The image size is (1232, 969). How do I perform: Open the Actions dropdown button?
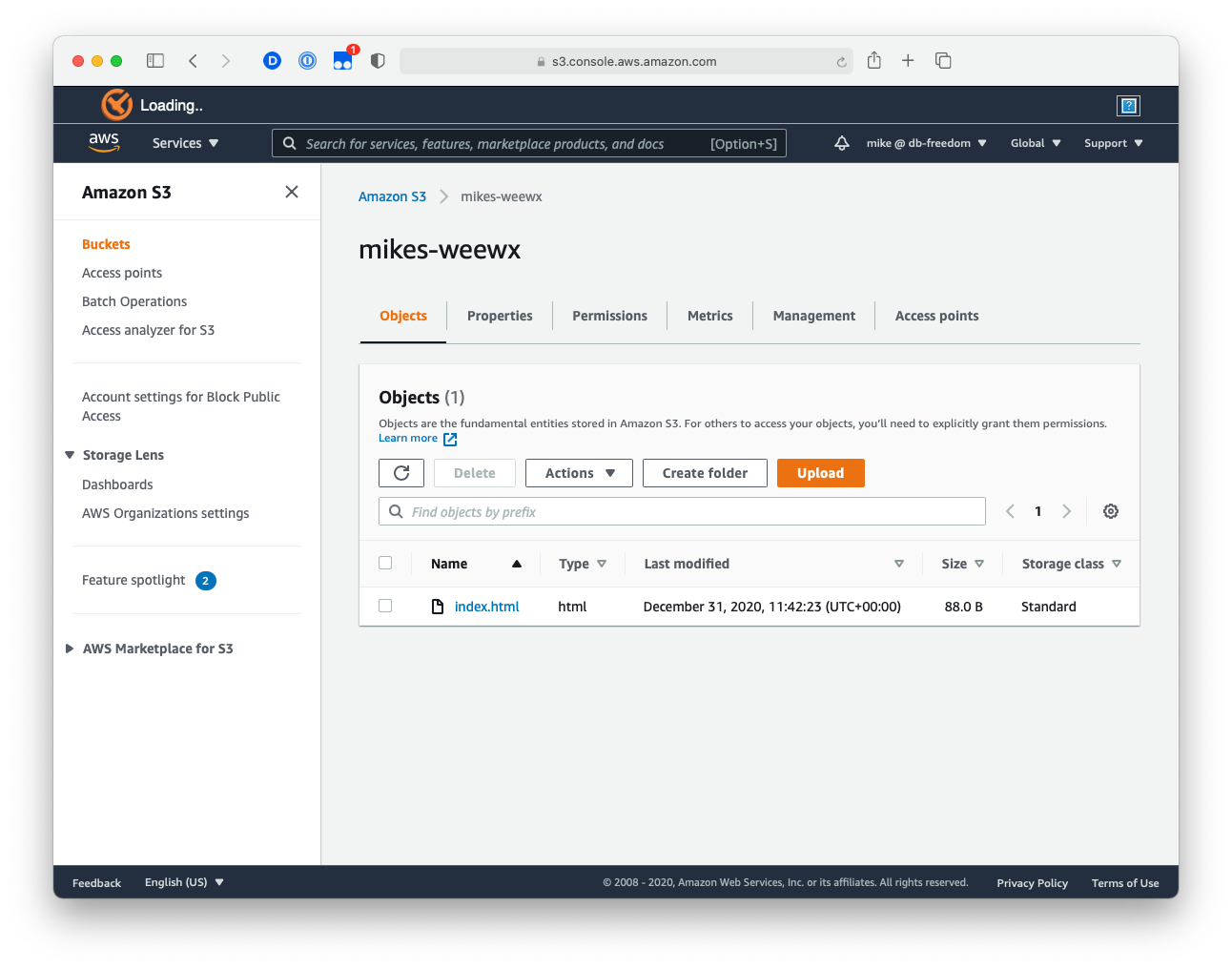[x=579, y=473]
